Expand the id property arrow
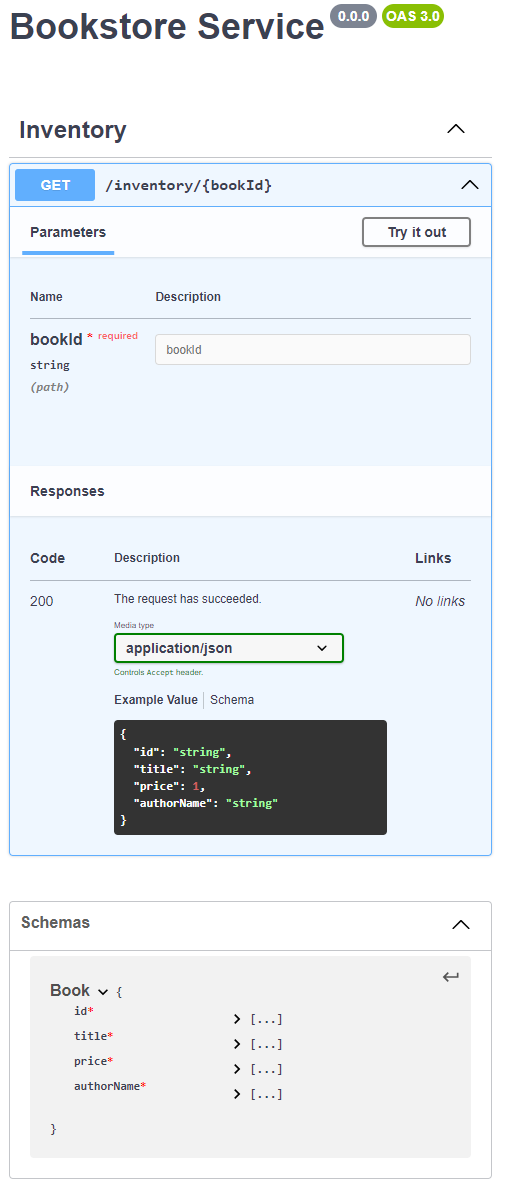Screen dimensions: 506x1200 (x=237, y=1019)
